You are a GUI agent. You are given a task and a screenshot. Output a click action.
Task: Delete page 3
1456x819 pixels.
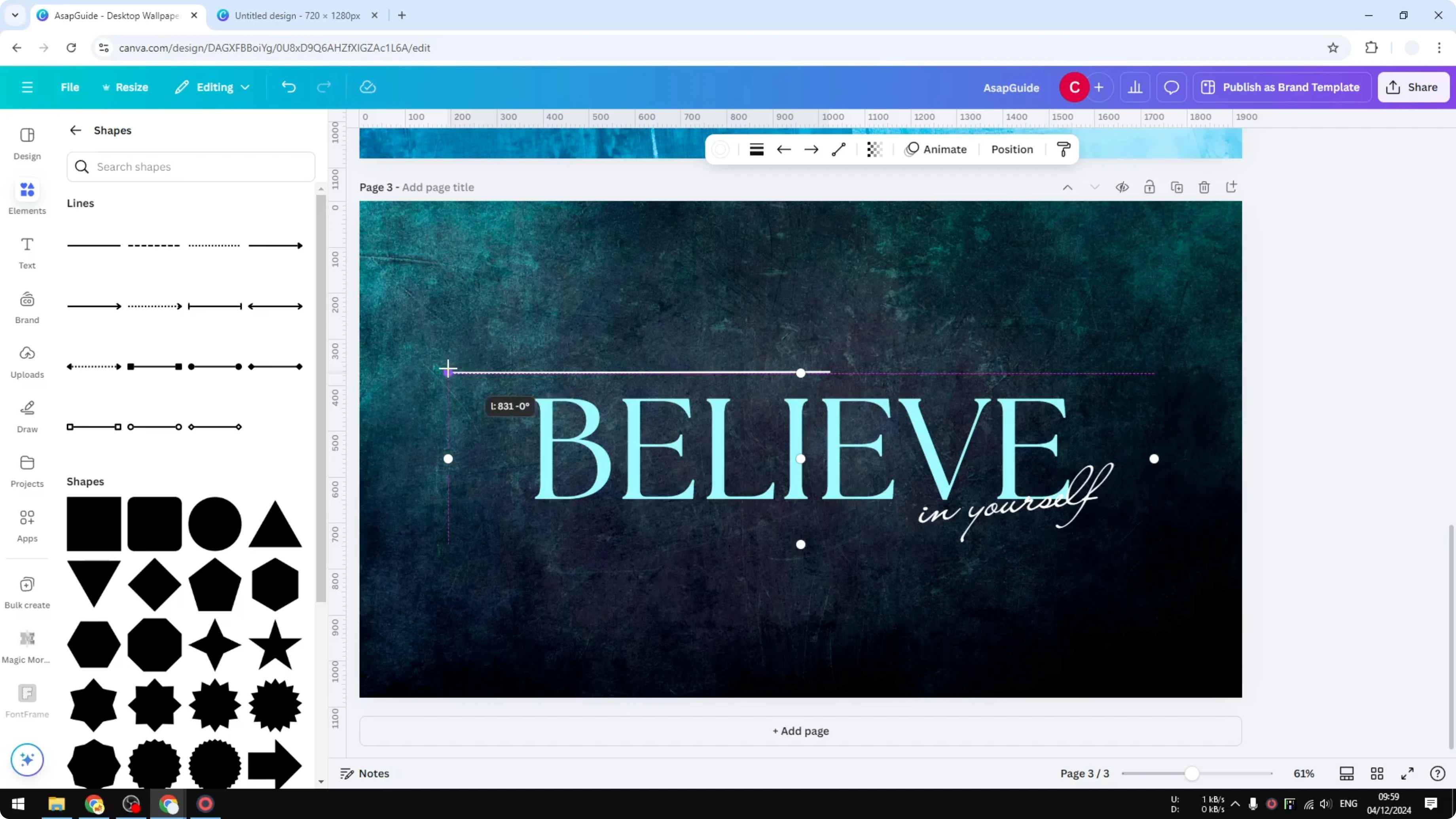tap(1204, 187)
